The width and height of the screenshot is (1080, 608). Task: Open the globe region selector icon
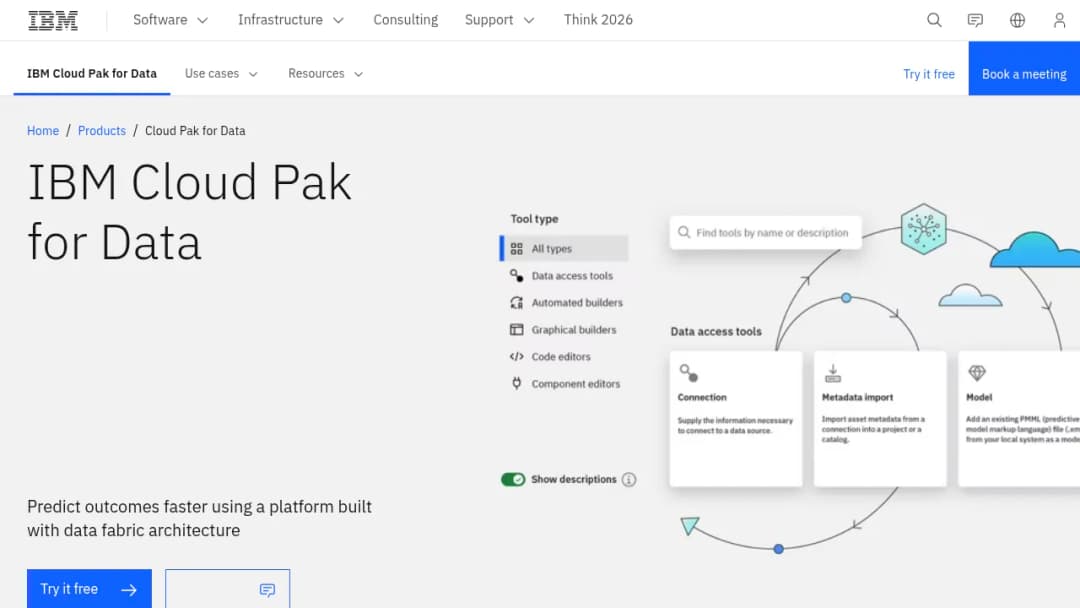(1017, 20)
